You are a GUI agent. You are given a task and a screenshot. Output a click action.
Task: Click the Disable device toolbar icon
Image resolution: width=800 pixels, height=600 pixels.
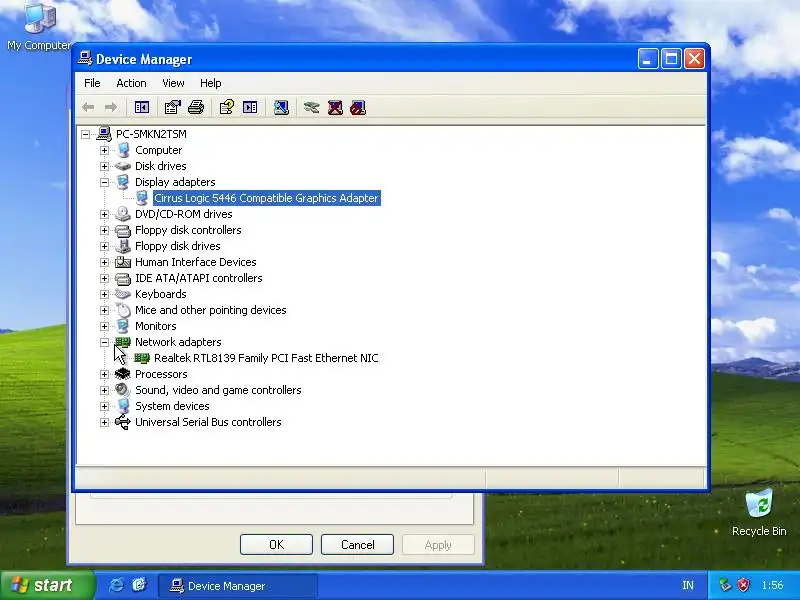click(358, 107)
